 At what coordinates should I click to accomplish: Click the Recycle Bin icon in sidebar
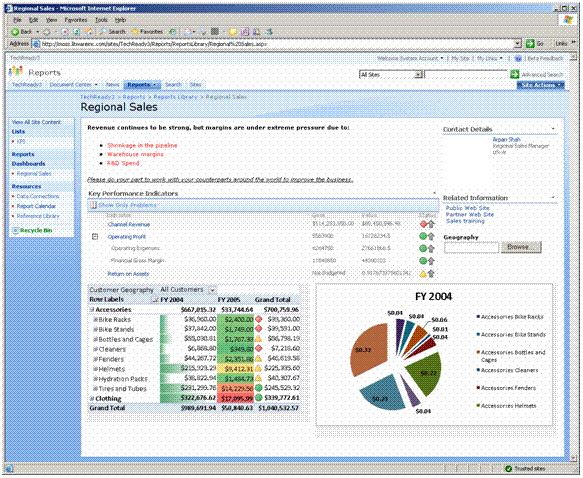tap(16, 230)
